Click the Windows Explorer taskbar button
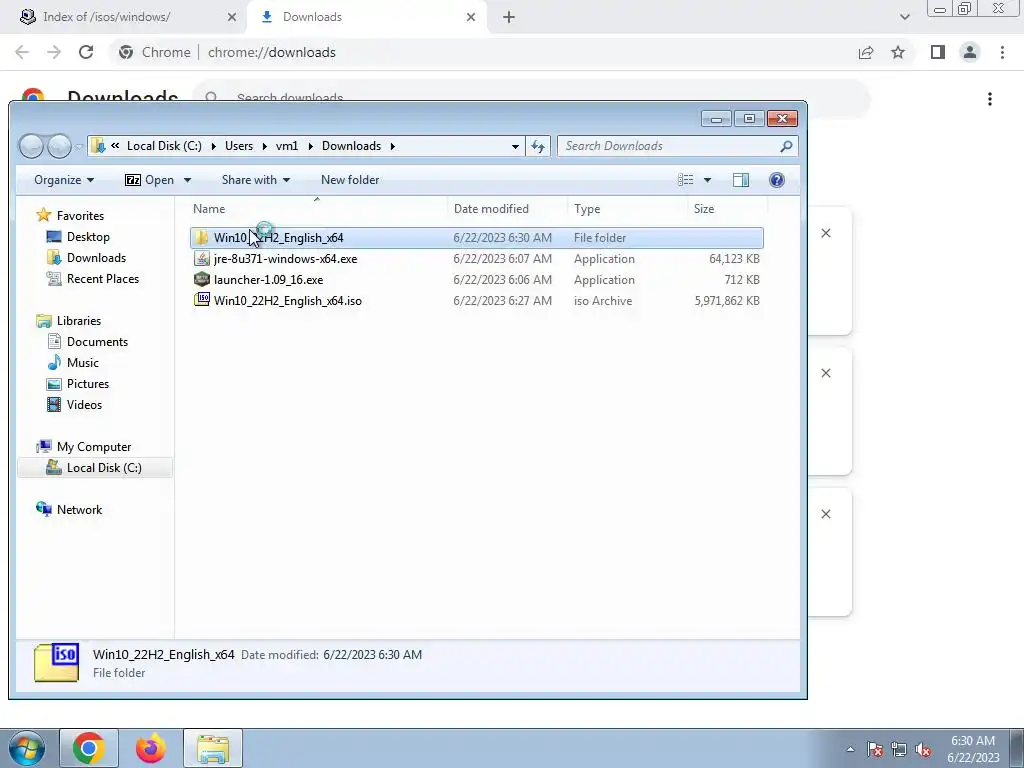Image resolution: width=1024 pixels, height=768 pixels. 213,748
